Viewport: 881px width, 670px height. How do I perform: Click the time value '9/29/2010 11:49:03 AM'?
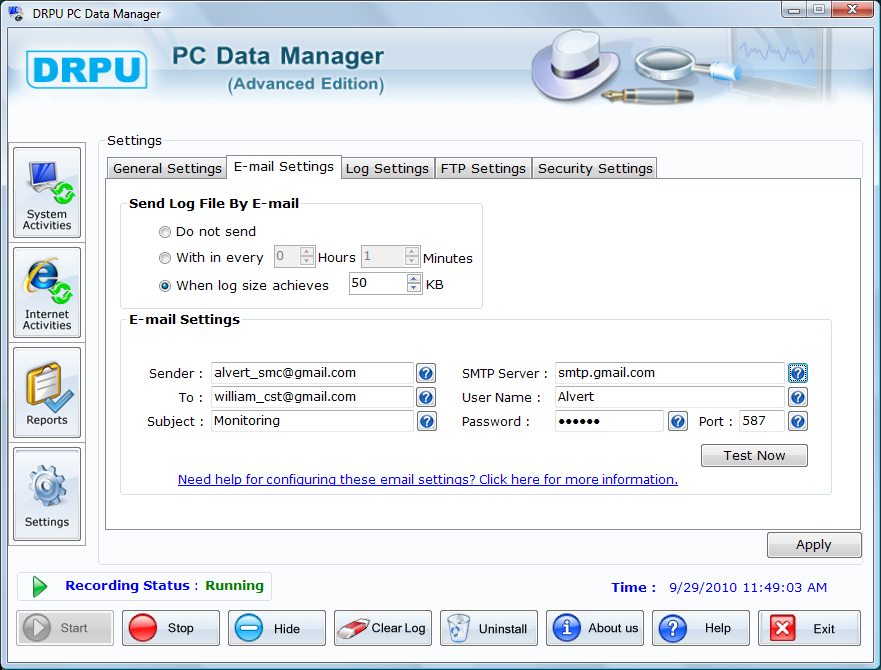click(x=748, y=587)
